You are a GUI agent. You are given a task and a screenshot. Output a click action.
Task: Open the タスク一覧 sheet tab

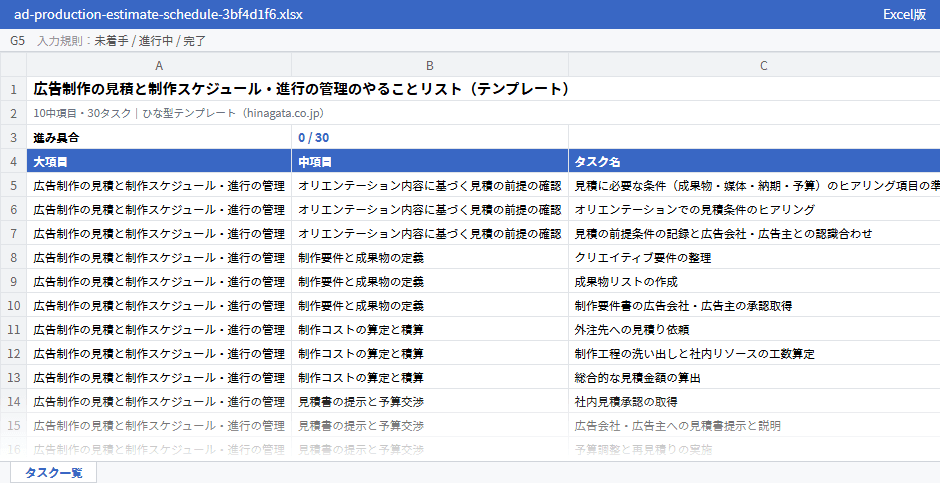53,472
